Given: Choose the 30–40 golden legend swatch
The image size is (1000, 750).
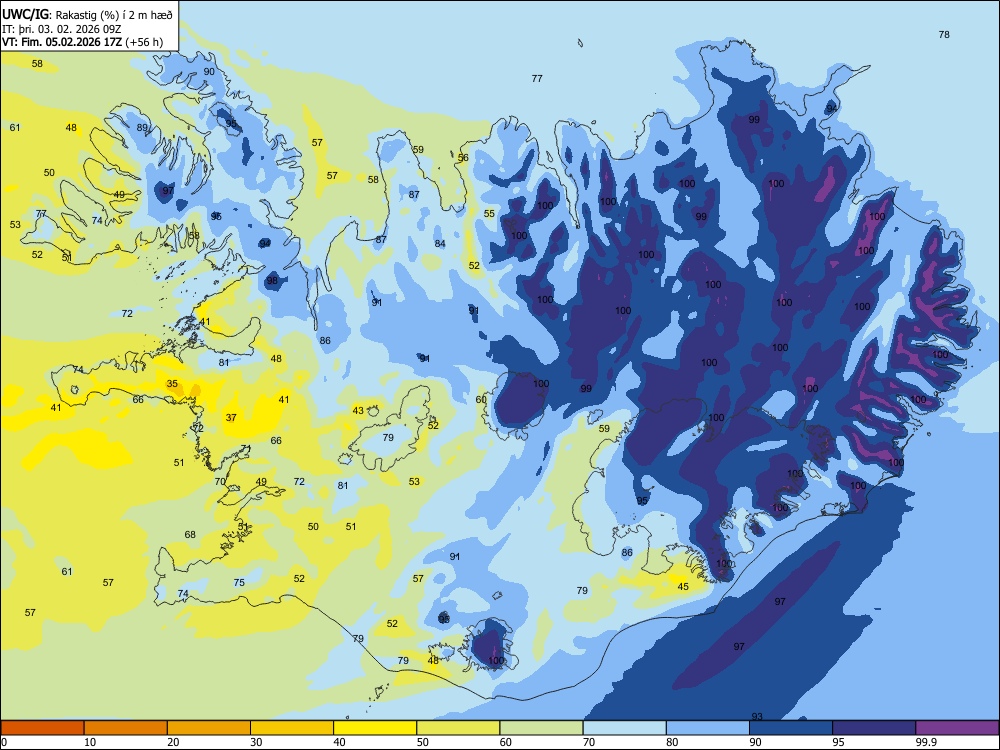Looking at the screenshot, I should coord(292,728).
